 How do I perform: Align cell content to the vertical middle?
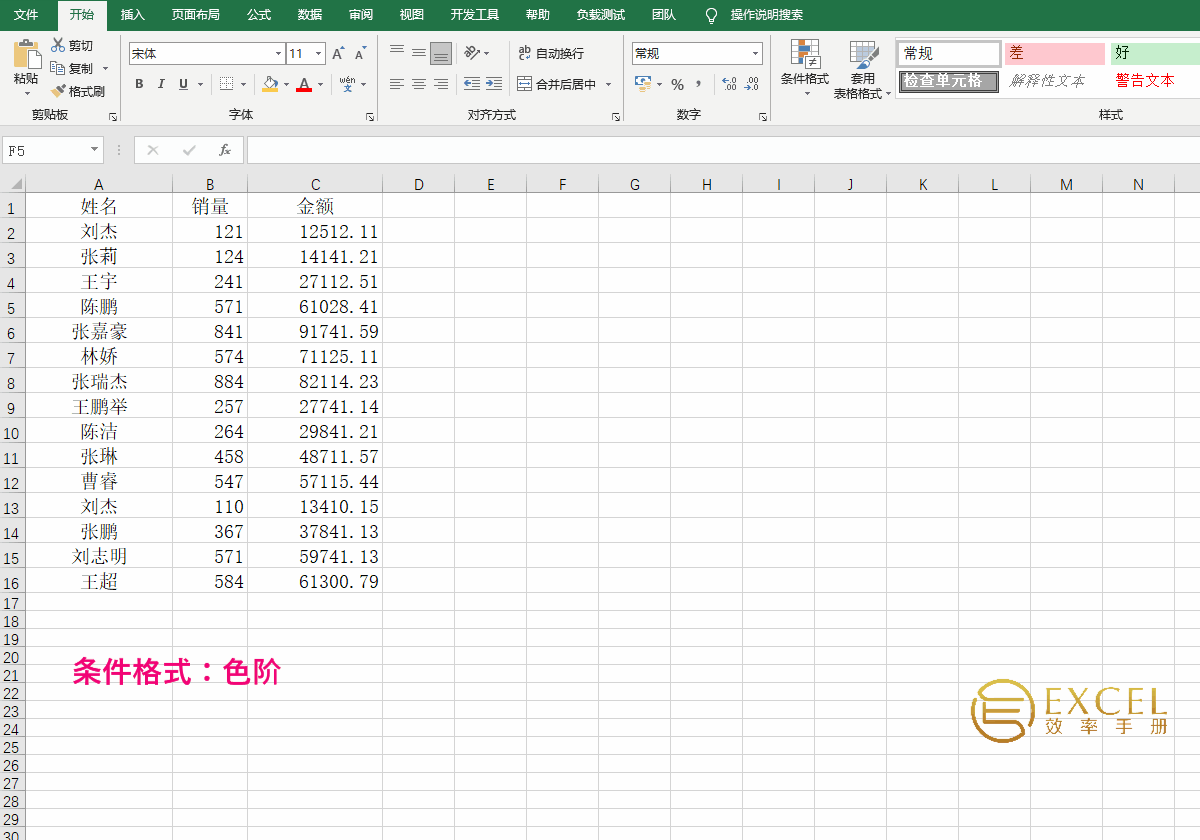pos(419,53)
